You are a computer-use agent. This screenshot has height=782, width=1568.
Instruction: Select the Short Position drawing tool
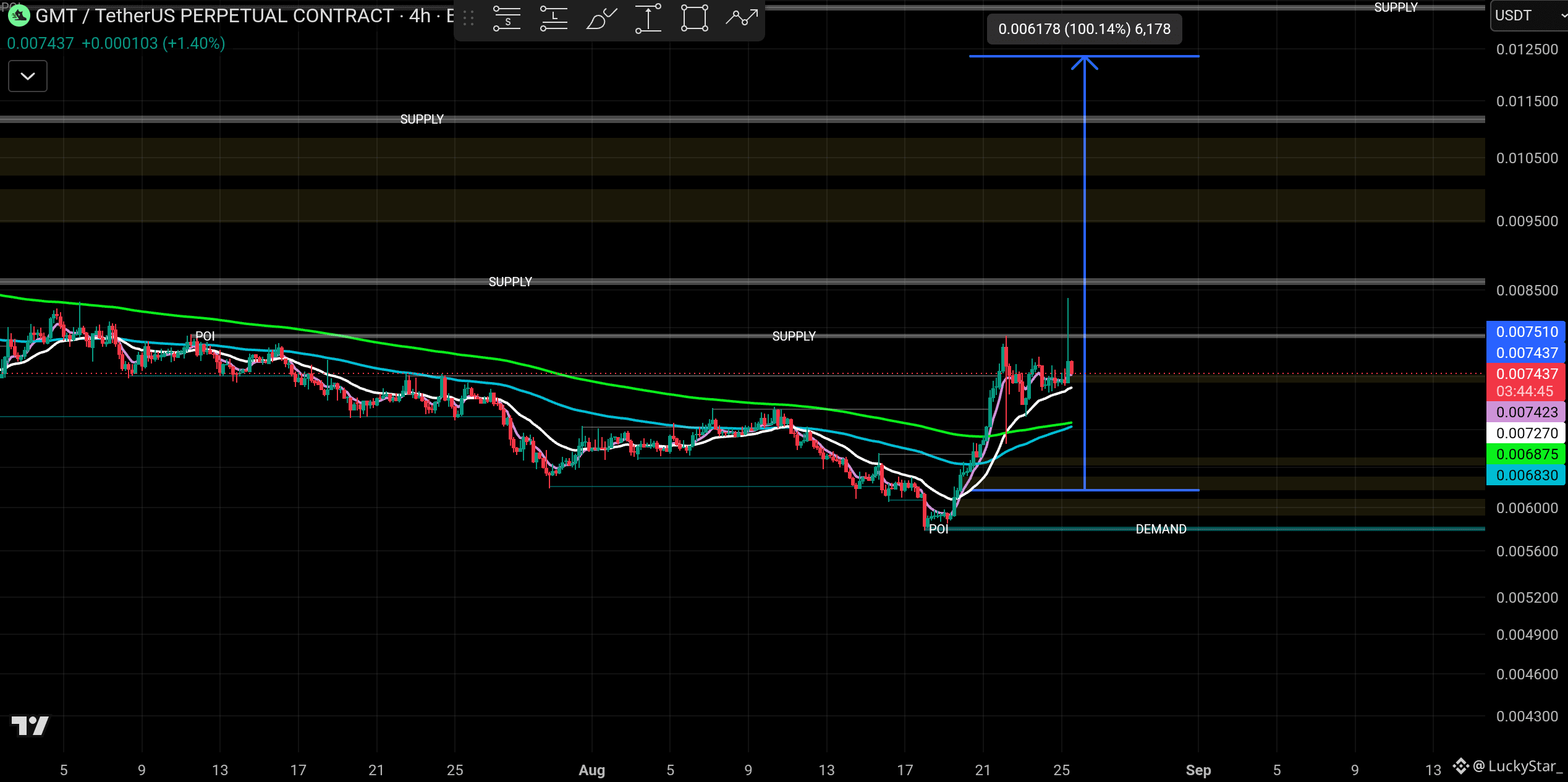[507, 19]
